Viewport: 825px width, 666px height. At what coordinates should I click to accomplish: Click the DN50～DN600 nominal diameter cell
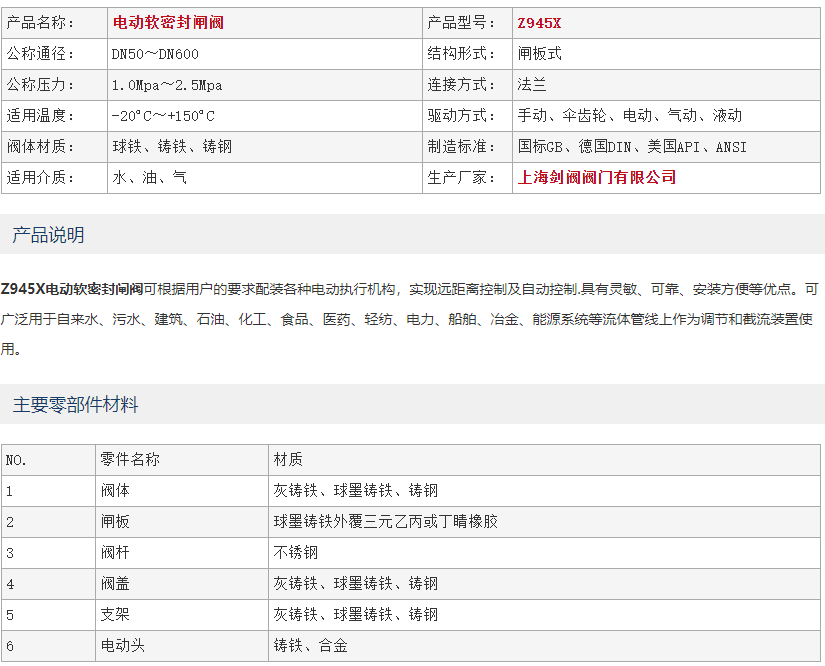[155, 54]
